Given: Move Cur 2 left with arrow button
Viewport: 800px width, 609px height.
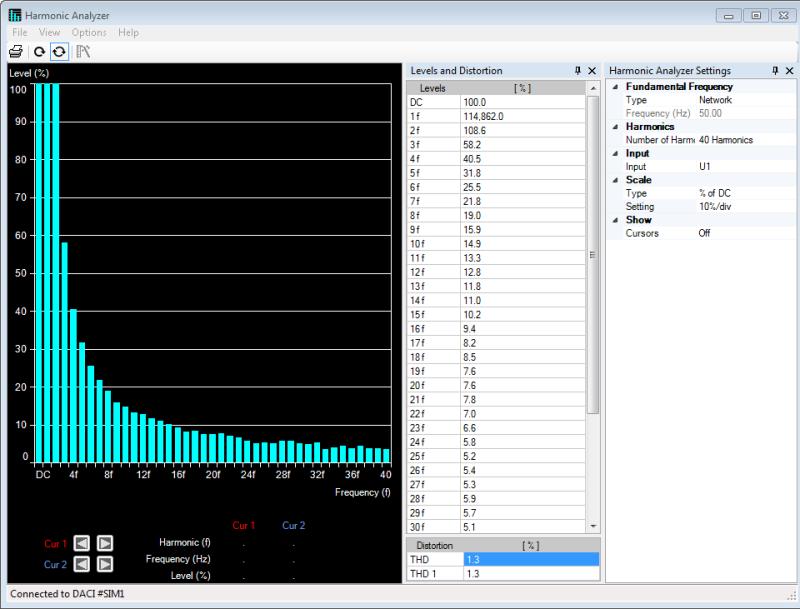Looking at the screenshot, I should click(x=82, y=564).
